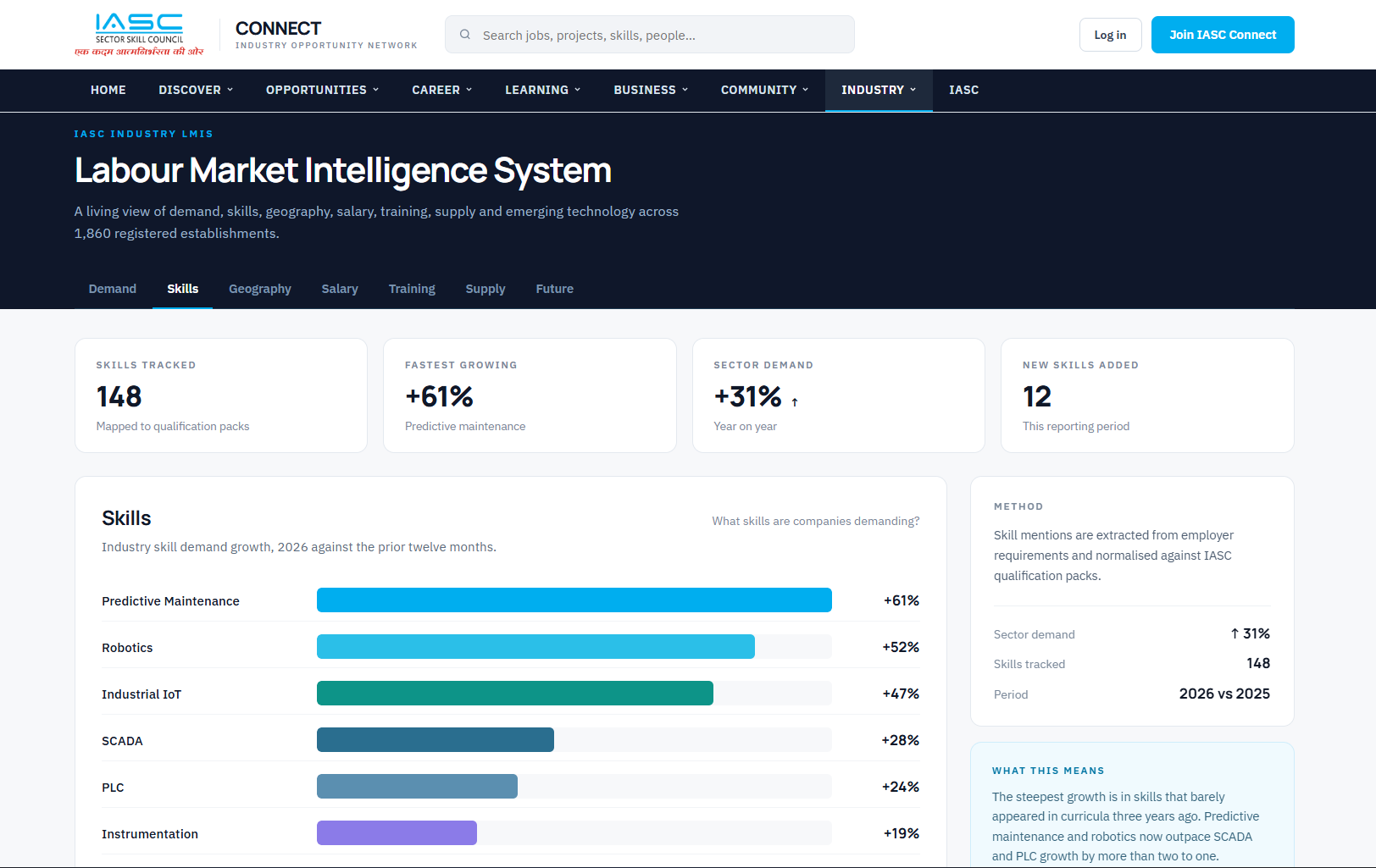This screenshot has width=1376, height=868.
Task: Expand the CAREER dropdown menu
Action: [442, 90]
